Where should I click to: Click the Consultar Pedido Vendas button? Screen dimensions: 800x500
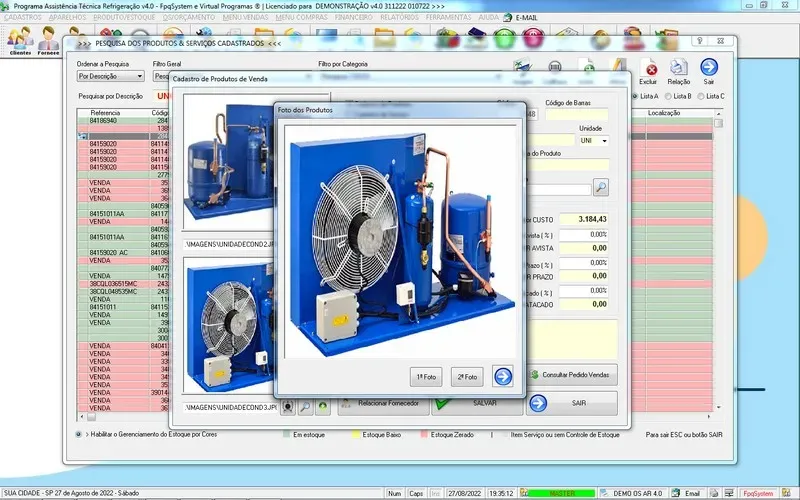pyautogui.click(x=572, y=375)
